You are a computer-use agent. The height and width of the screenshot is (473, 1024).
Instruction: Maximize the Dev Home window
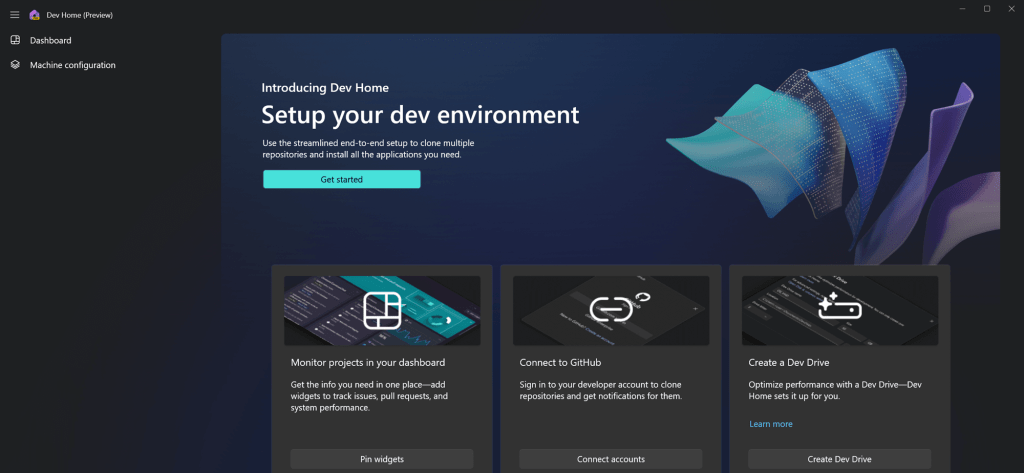(986, 9)
